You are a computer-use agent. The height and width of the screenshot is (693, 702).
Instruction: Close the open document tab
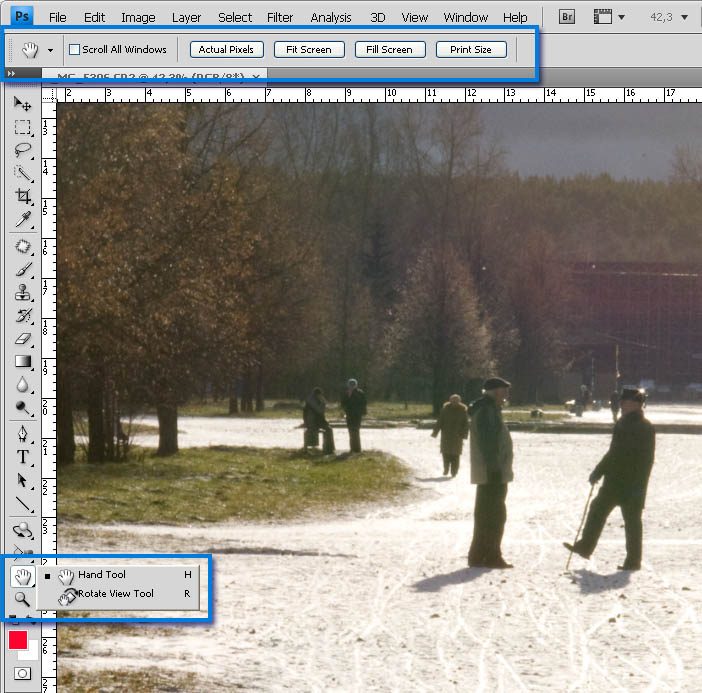(257, 76)
